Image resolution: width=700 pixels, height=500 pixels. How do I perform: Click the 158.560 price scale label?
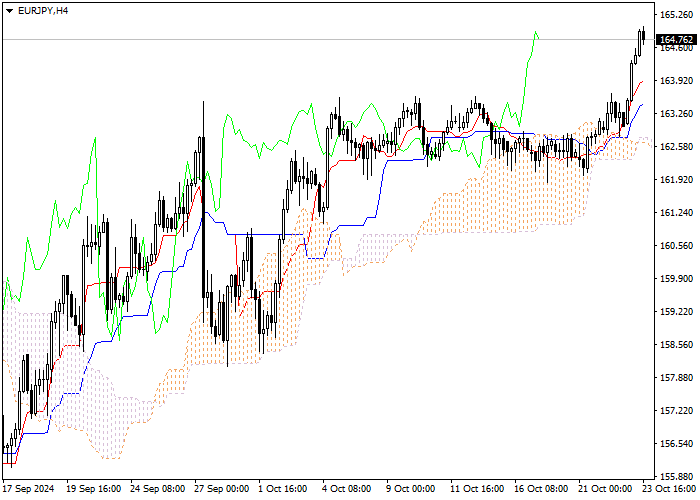[676, 345]
